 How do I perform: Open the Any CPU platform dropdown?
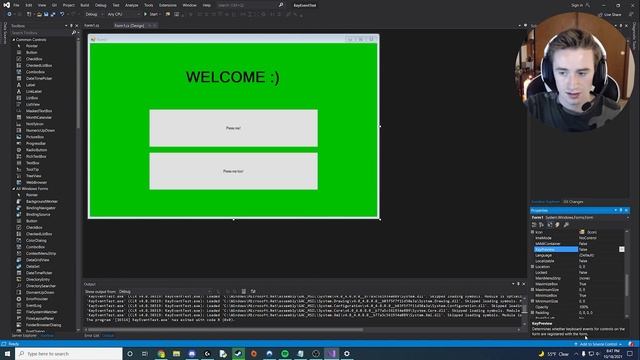pyautogui.click(x=123, y=14)
